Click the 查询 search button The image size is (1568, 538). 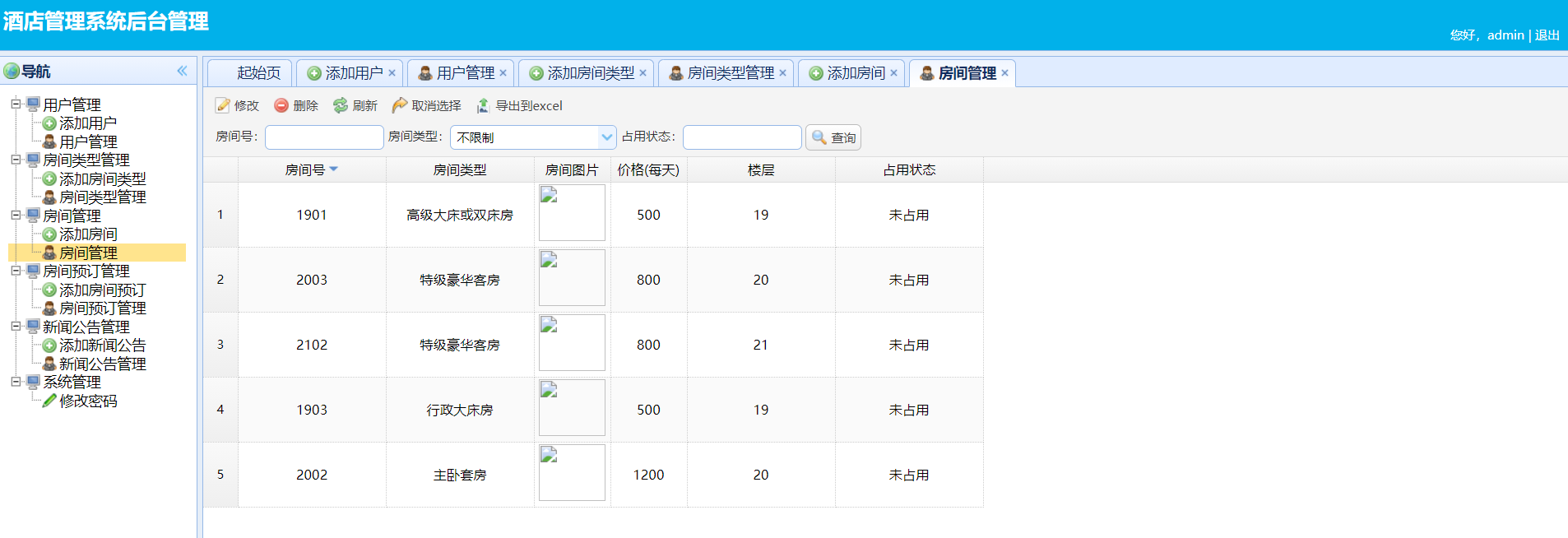pos(833,137)
